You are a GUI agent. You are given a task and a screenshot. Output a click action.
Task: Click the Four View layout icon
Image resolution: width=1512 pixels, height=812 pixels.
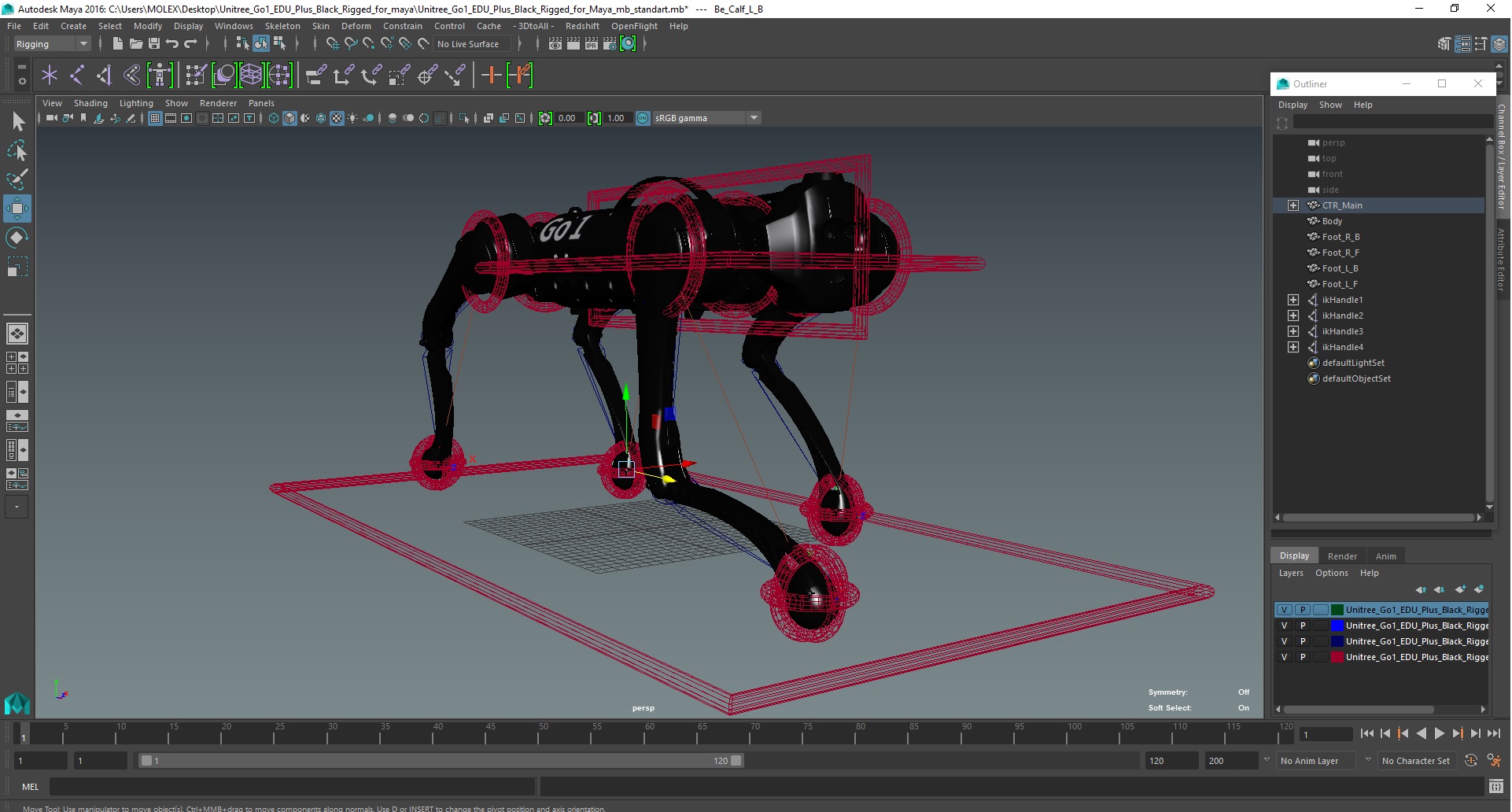[x=17, y=363]
